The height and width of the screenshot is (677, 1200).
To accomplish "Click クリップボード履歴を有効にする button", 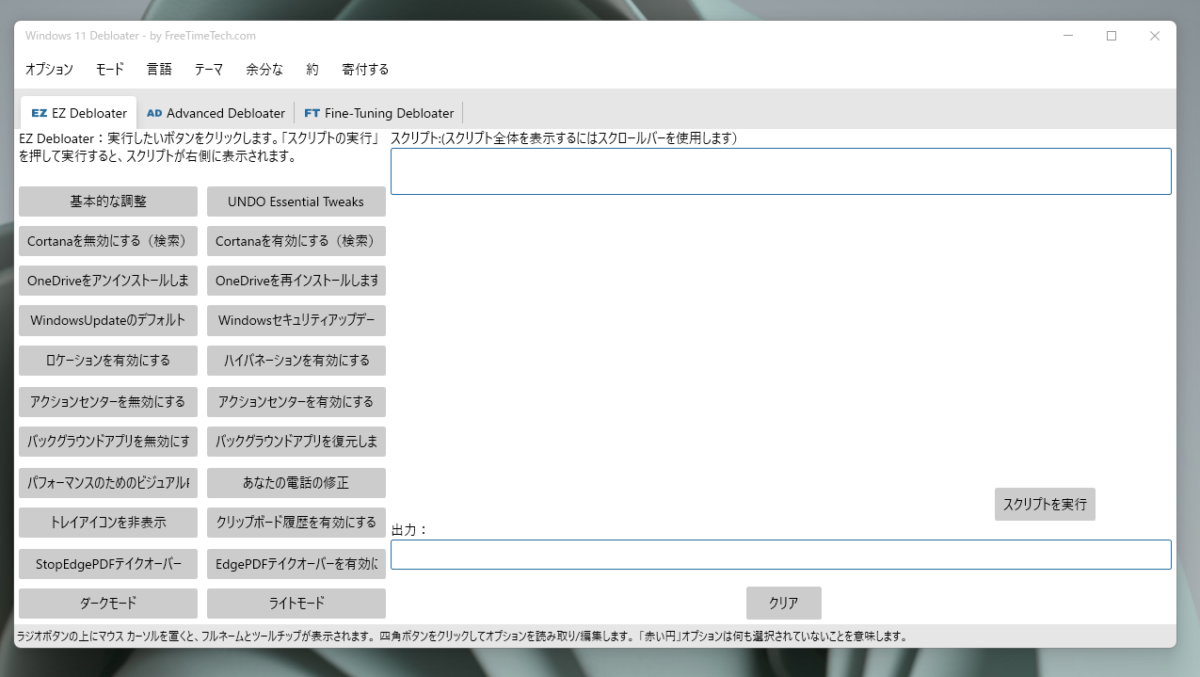I will (296, 523).
